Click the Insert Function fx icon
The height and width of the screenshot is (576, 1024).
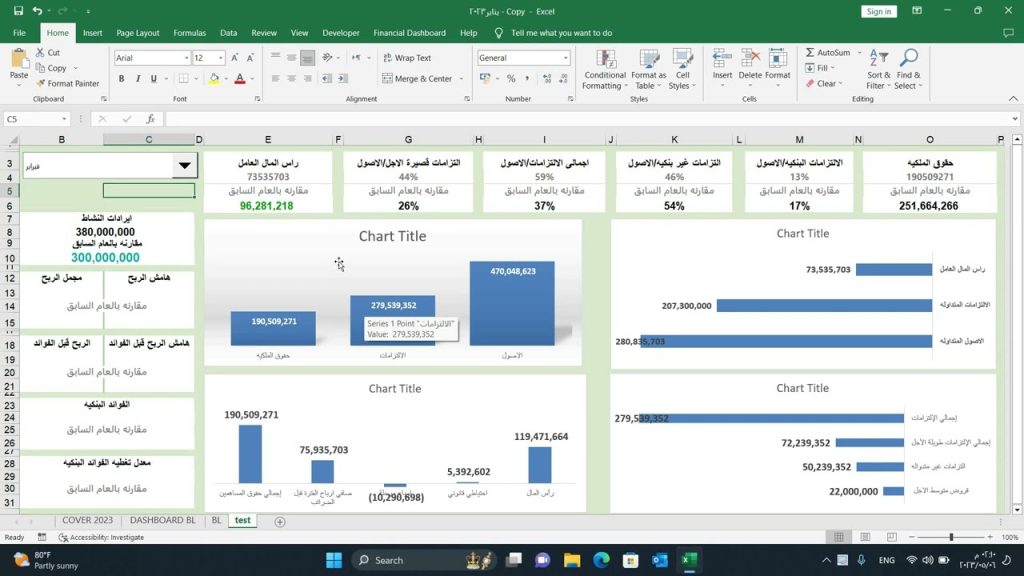(150, 119)
